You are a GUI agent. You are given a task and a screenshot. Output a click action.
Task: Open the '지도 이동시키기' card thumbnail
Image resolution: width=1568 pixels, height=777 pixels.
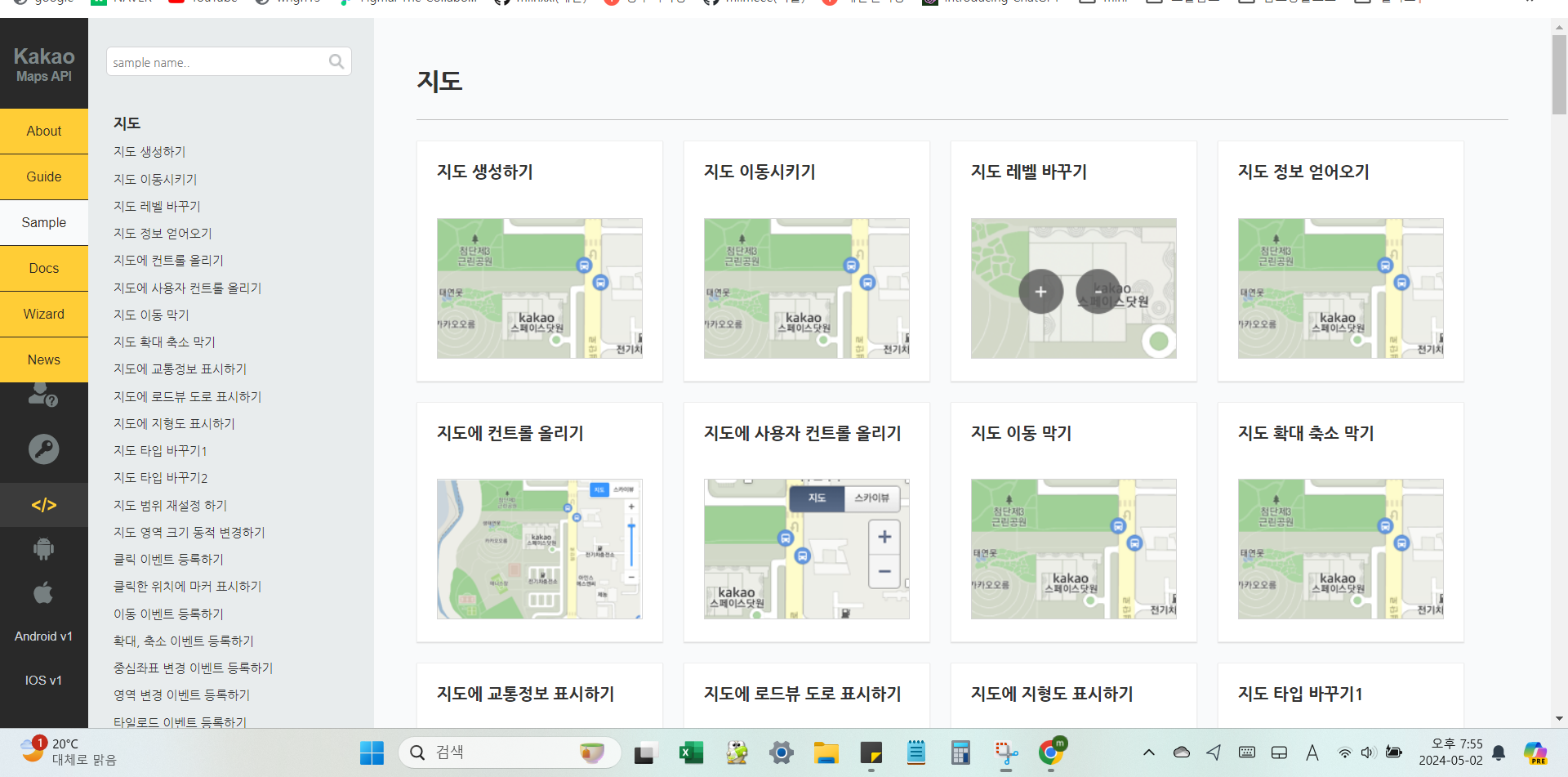[x=806, y=288]
